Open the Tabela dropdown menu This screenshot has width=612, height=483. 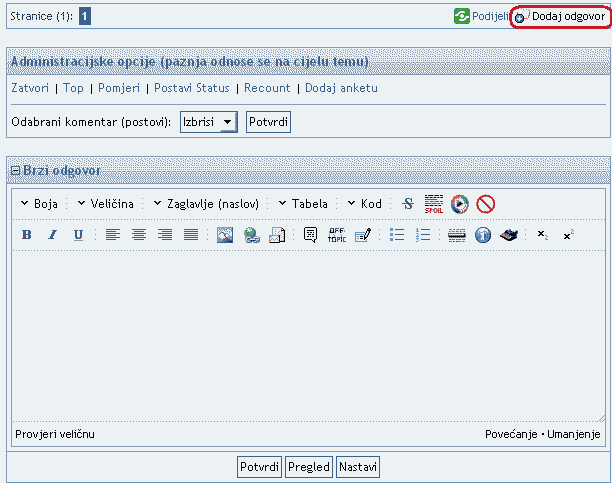click(x=302, y=204)
